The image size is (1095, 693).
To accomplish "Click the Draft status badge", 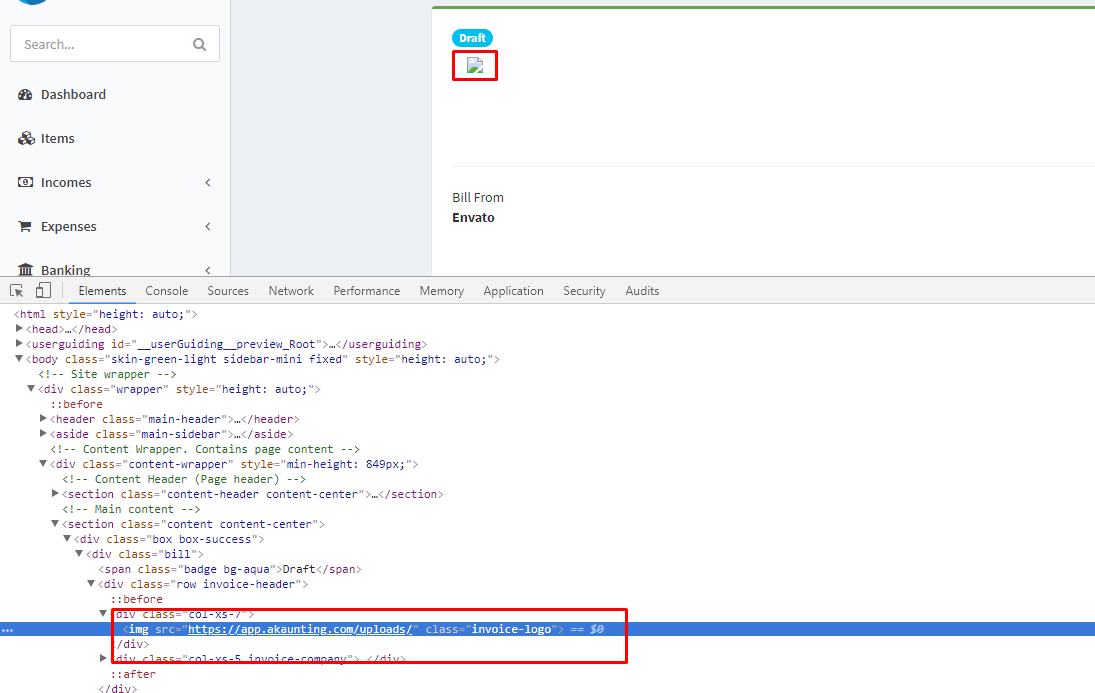I will [x=472, y=38].
